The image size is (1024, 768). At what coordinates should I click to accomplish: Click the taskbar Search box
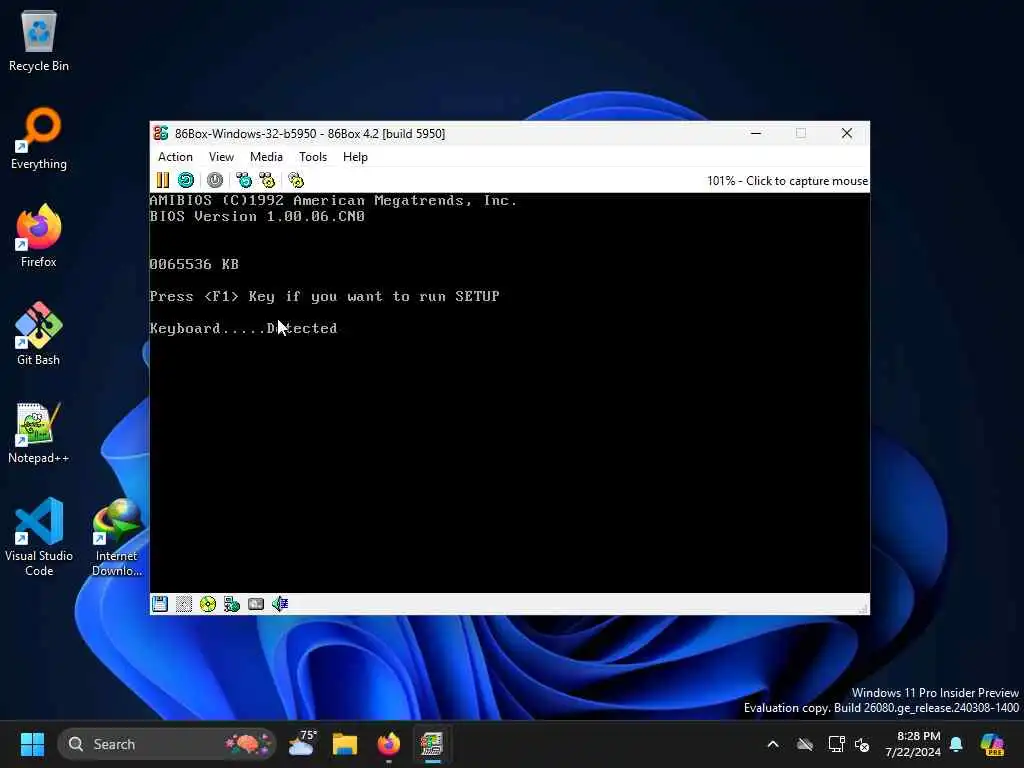tap(167, 744)
